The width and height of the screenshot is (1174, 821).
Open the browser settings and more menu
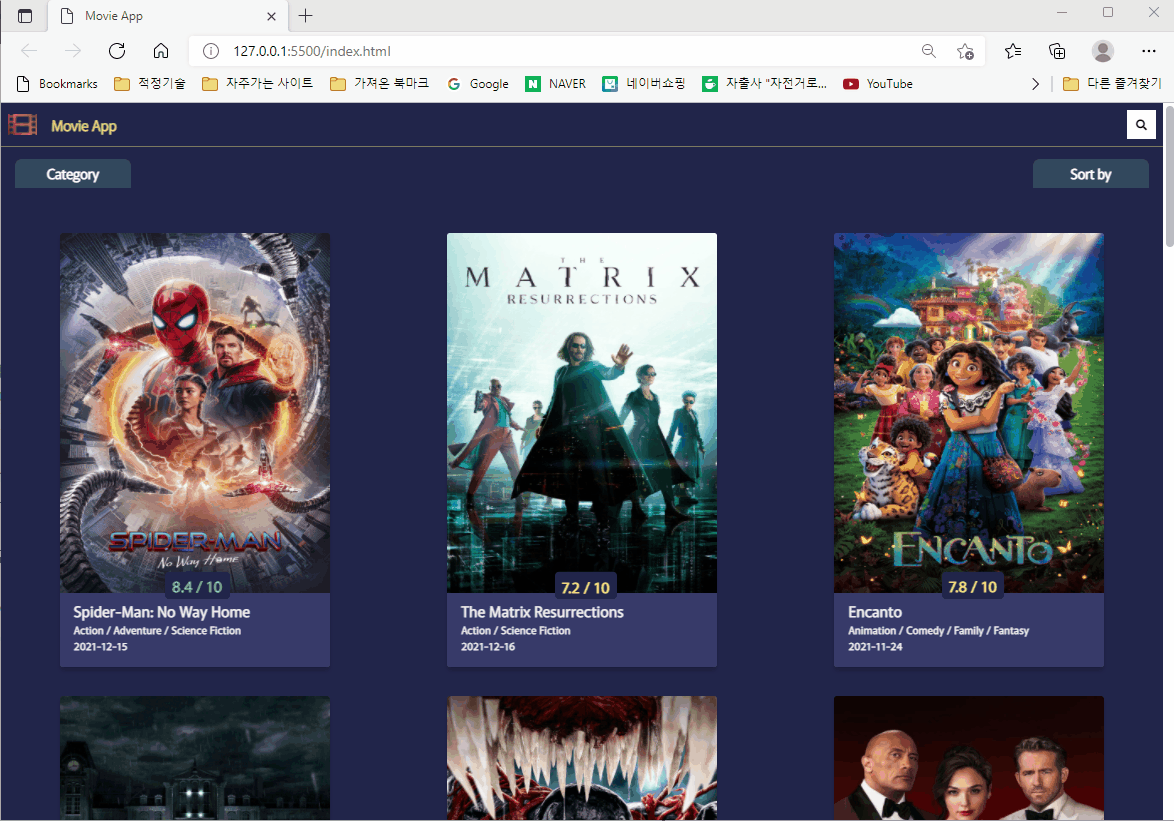1149,51
